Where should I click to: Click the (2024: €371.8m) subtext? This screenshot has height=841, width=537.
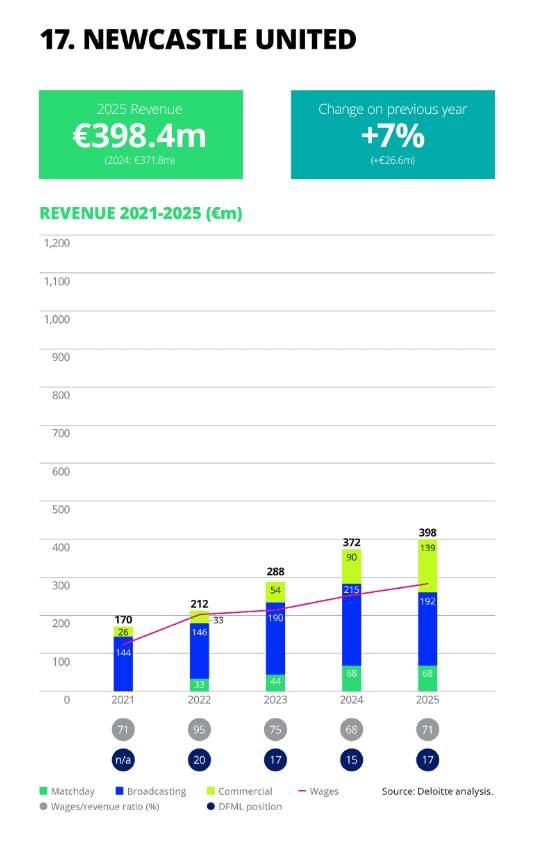[x=139, y=160]
